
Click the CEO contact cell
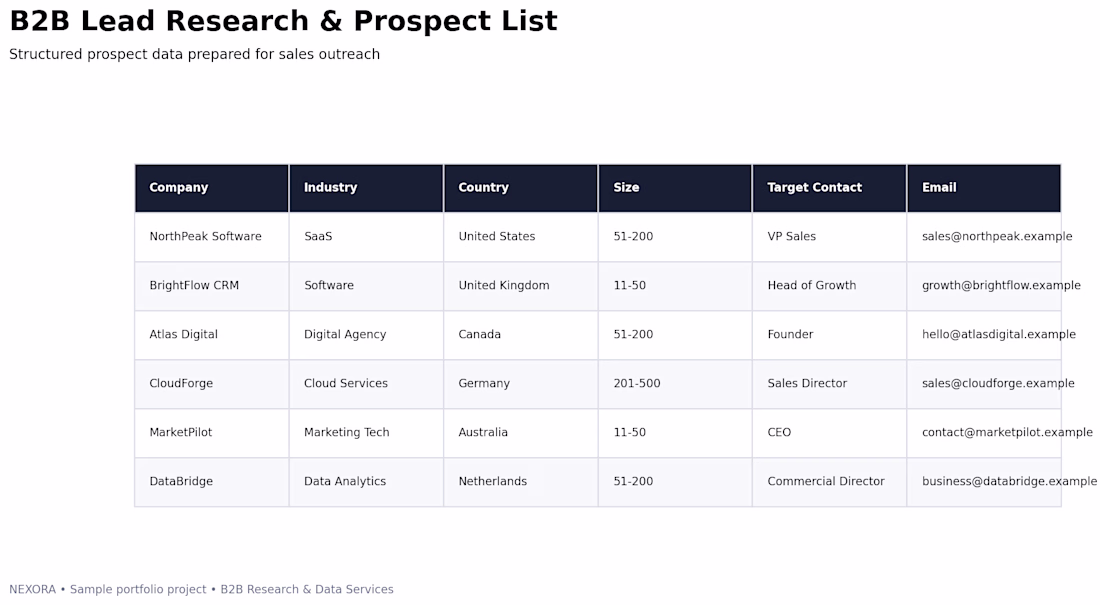[x=829, y=434]
